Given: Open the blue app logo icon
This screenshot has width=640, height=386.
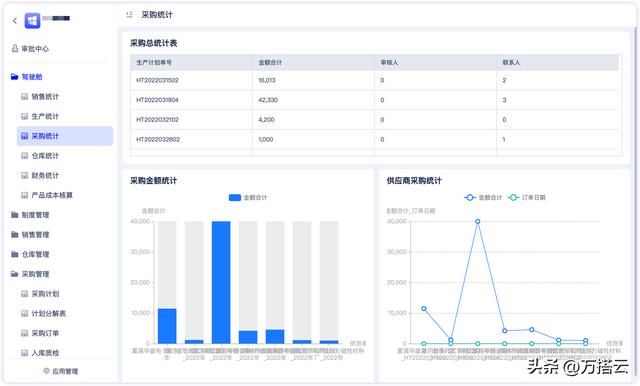Looking at the screenshot, I should point(32,20).
